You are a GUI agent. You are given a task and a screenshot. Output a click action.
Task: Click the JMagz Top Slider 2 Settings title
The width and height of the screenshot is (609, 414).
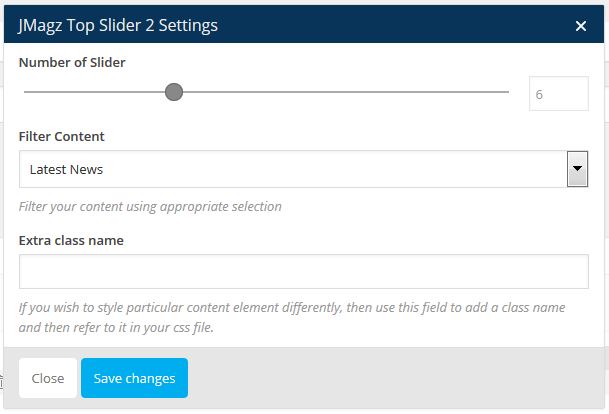point(118,24)
